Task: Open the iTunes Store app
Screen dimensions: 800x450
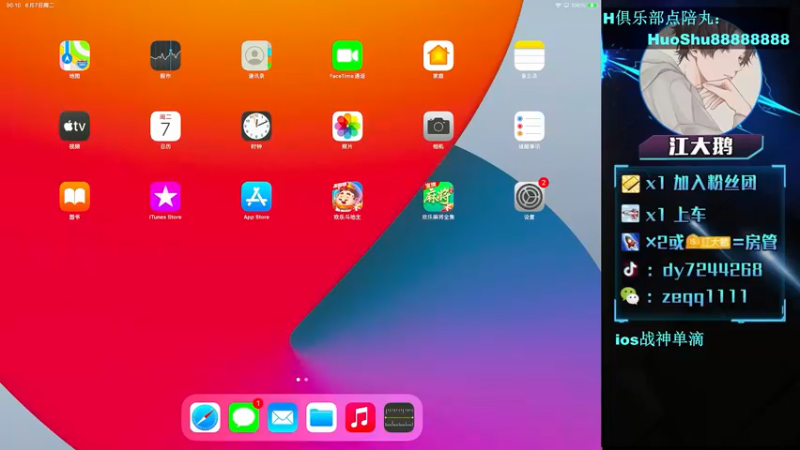Action: [x=165, y=196]
